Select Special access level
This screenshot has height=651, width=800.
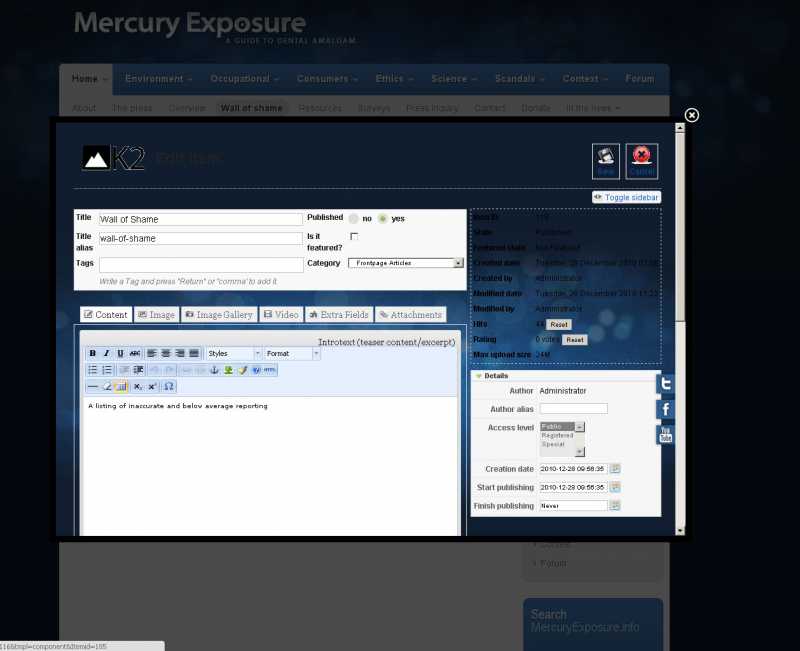557,444
